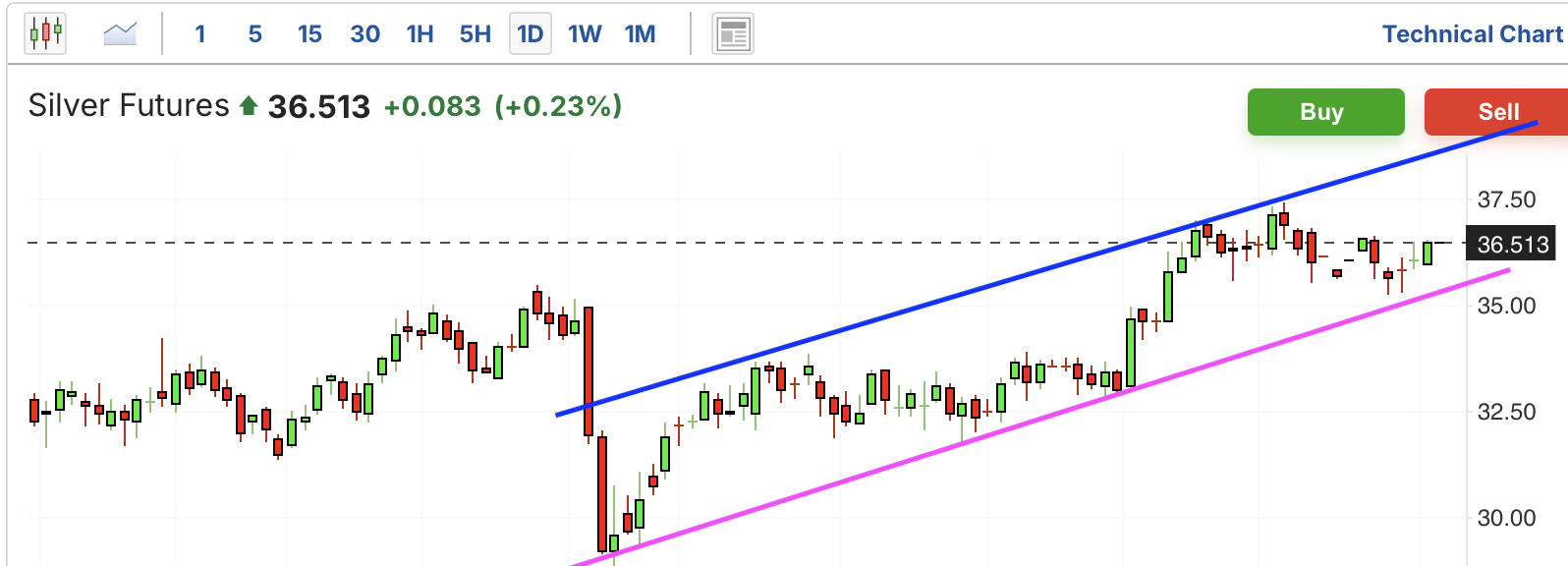Screen dimensions: 1568x566
Task: Click the green up arrow indicator
Action: (249, 105)
